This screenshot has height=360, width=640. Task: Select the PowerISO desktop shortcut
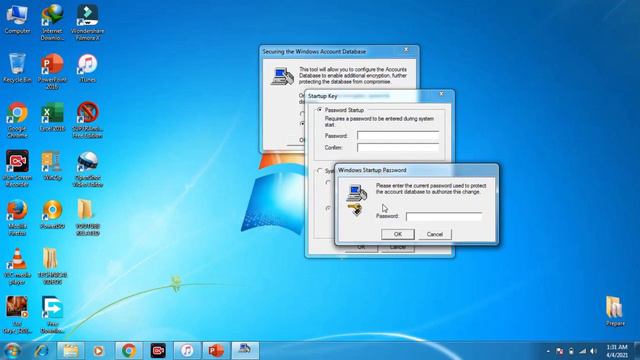click(52, 215)
